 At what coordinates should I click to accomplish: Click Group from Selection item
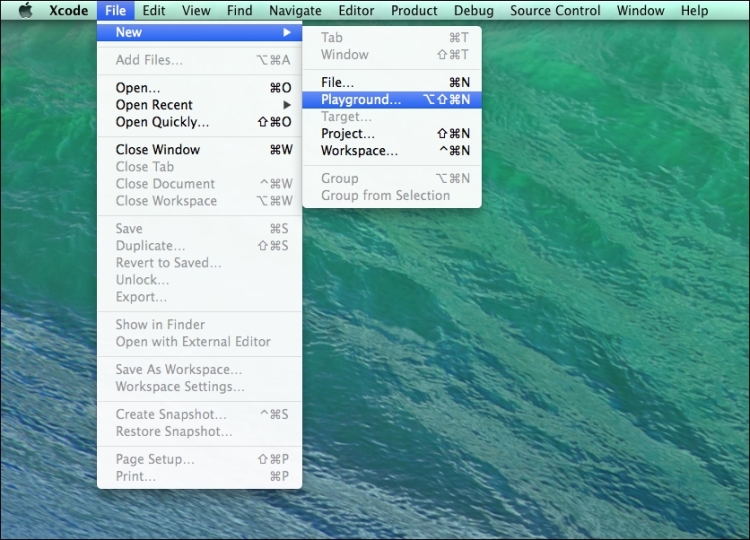coord(392,196)
